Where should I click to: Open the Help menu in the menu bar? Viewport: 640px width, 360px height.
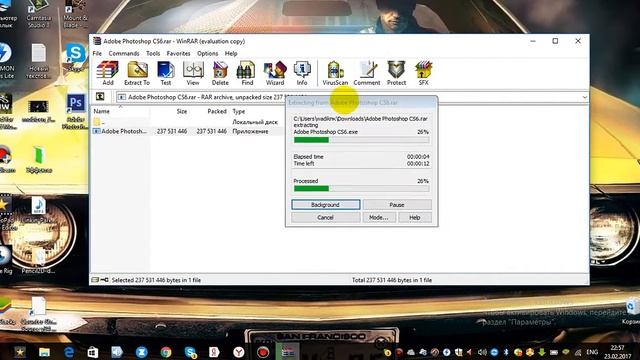click(x=231, y=53)
